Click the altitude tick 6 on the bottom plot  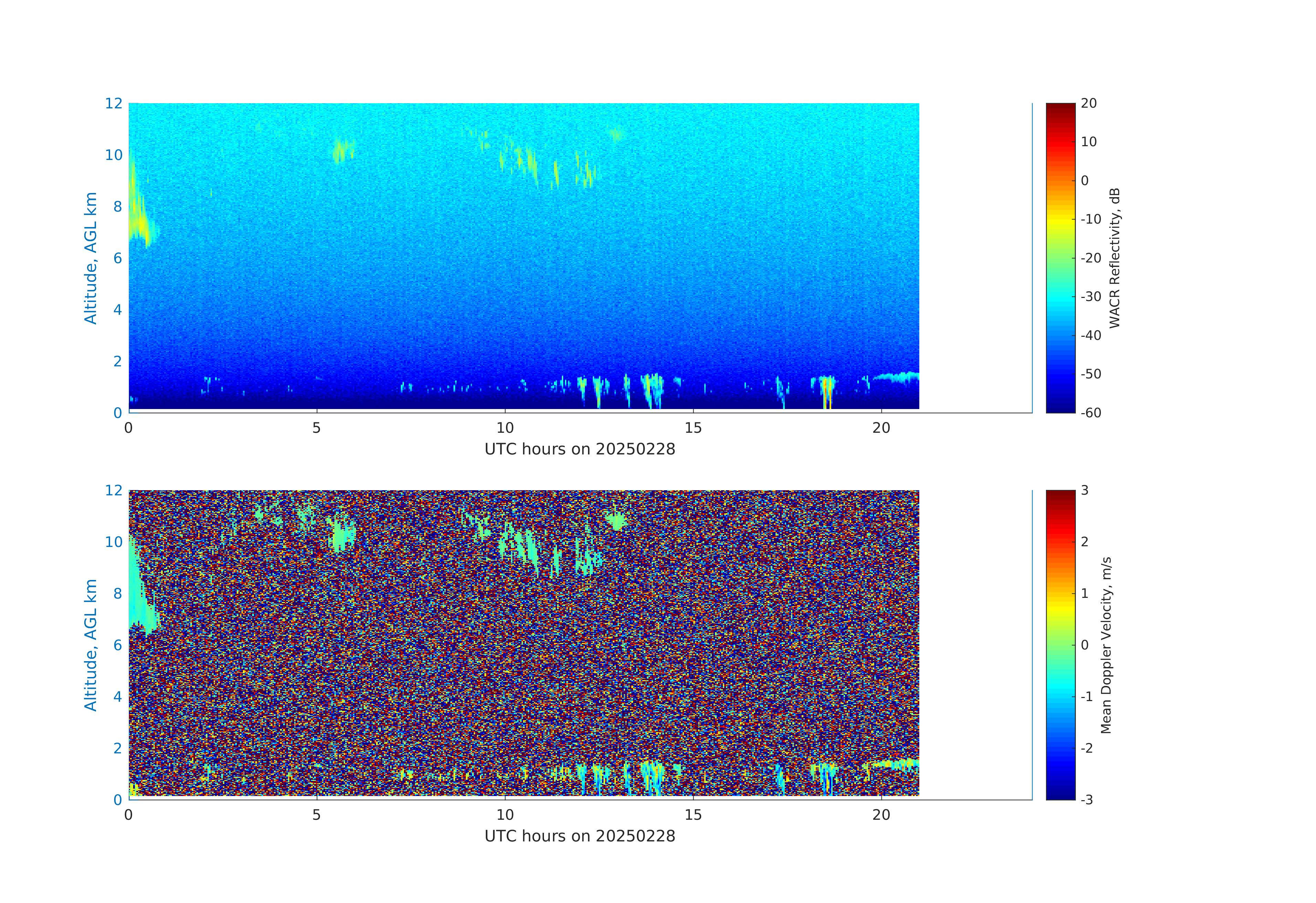117,645
